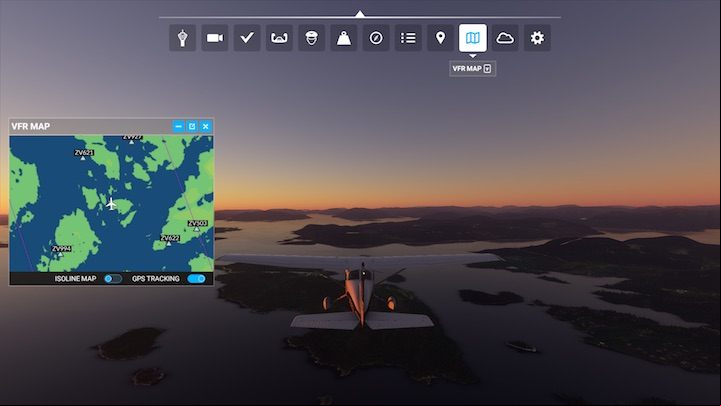Open the Fuel and Weight icon
Image resolution: width=721 pixels, height=406 pixels.
[343, 38]
